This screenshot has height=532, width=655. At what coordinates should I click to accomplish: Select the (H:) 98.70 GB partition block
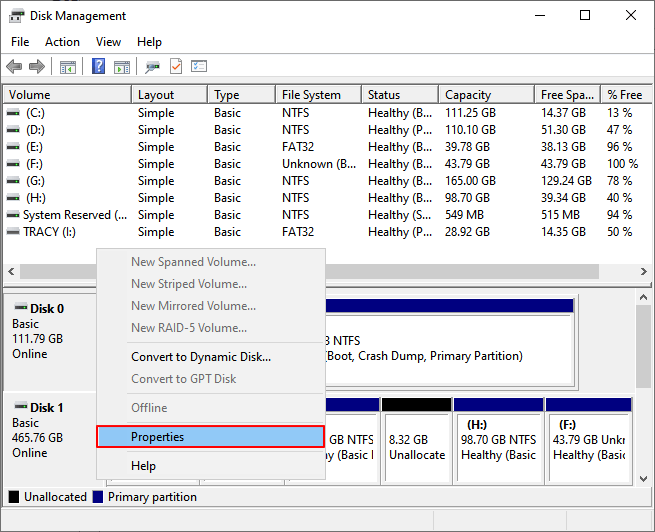pos(497,440)
